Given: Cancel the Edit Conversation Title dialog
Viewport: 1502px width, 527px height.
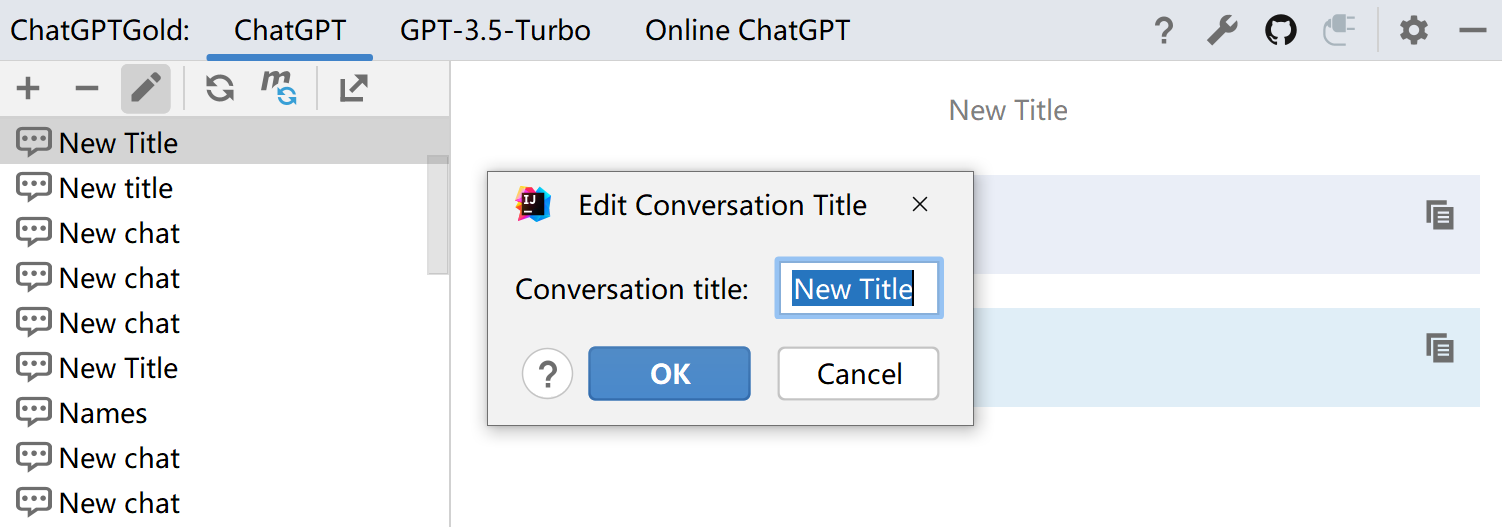Looking at the screenshot, I should tap(858, 374).
